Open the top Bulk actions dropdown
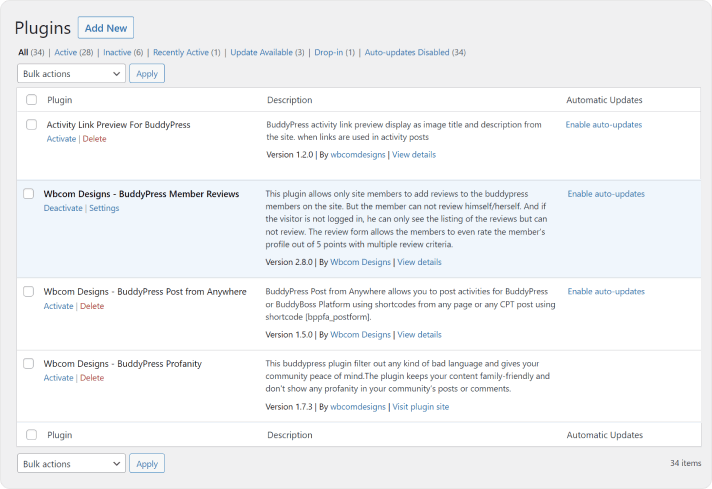Image resolution: width=712 pixels, height=489 pixels. click(x=71, y=73)
